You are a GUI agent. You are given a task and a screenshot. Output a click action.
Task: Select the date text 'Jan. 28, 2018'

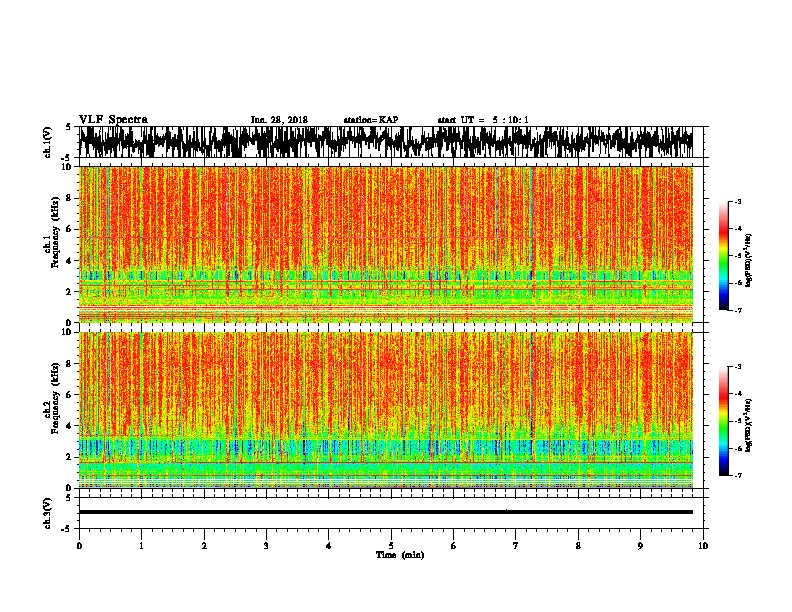[x=279, y=120]
